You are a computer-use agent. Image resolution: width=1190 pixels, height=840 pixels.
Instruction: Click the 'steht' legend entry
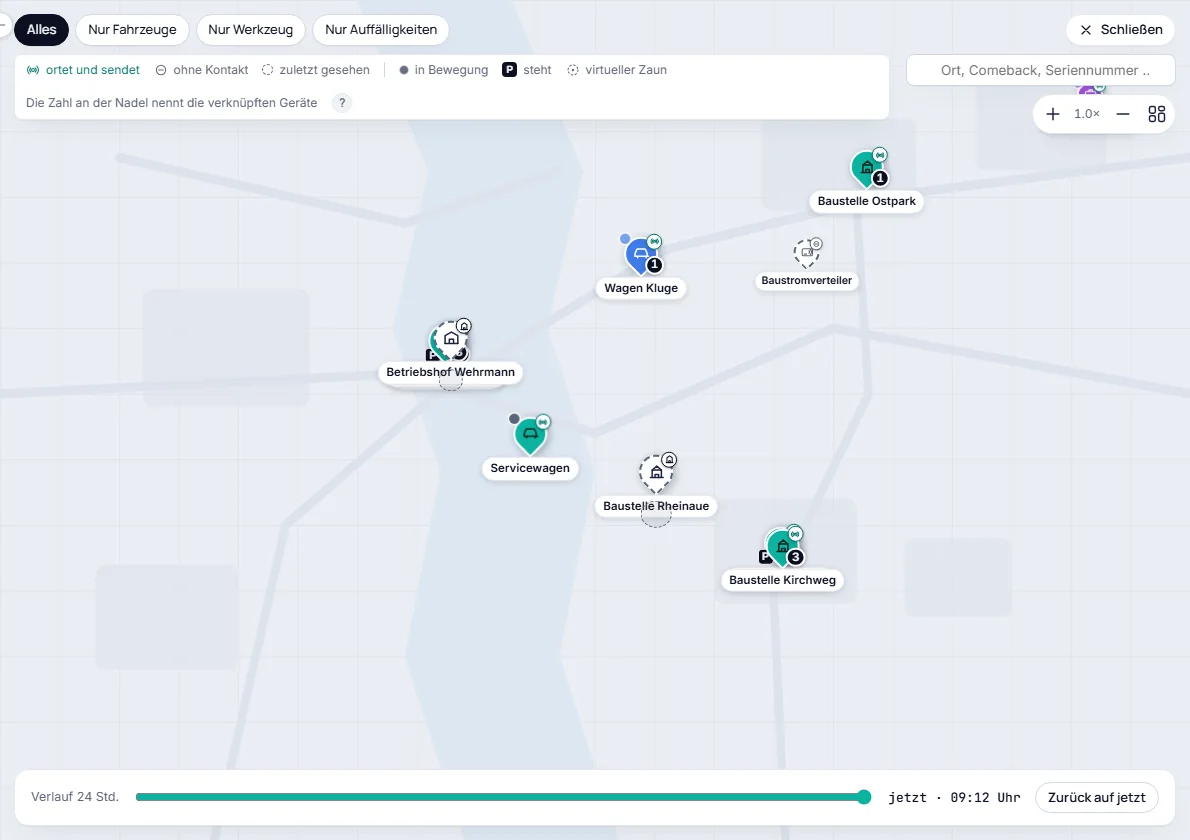coord(527,70)
